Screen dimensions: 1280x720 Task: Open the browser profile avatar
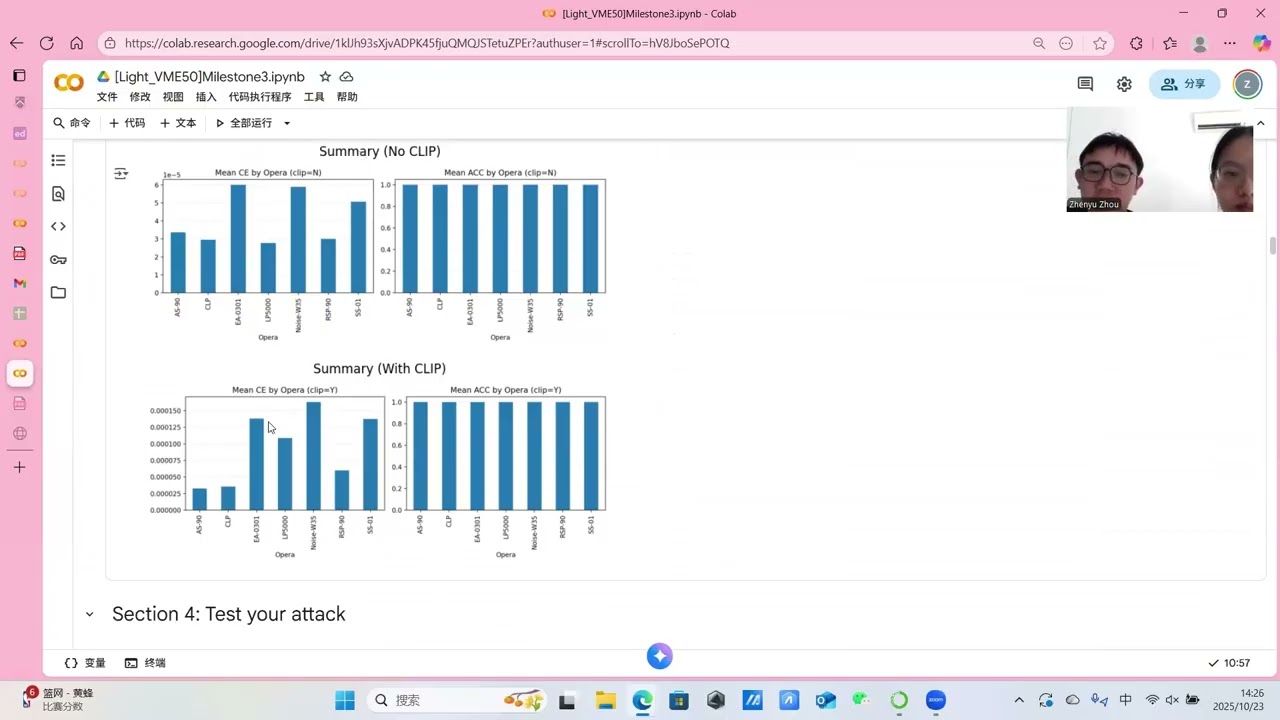pos(1200,43)
